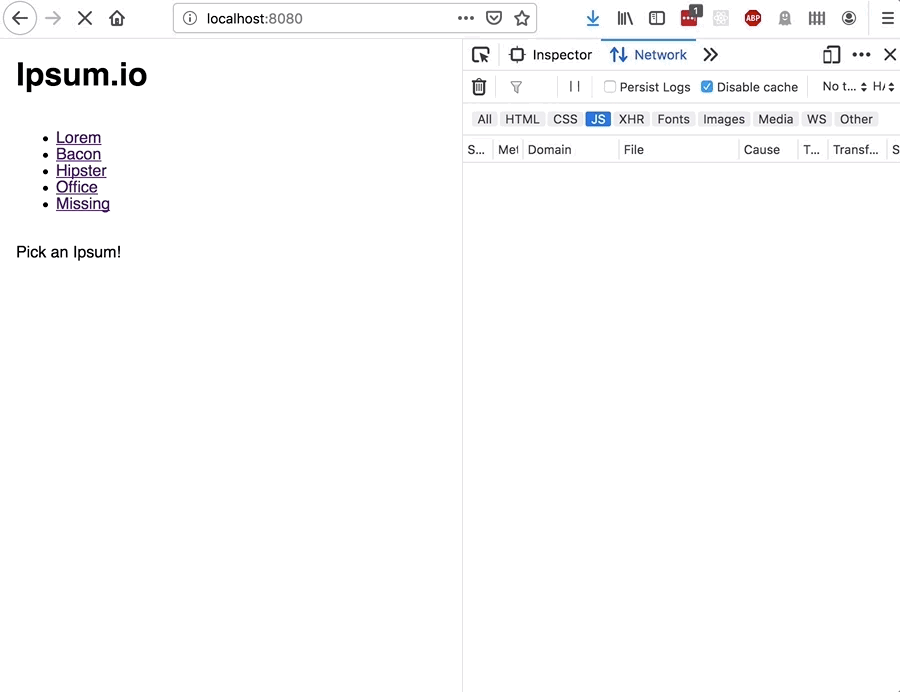Toggle the All request filter
This screenshot has height=692, width=900.
(x=484, y=119)
